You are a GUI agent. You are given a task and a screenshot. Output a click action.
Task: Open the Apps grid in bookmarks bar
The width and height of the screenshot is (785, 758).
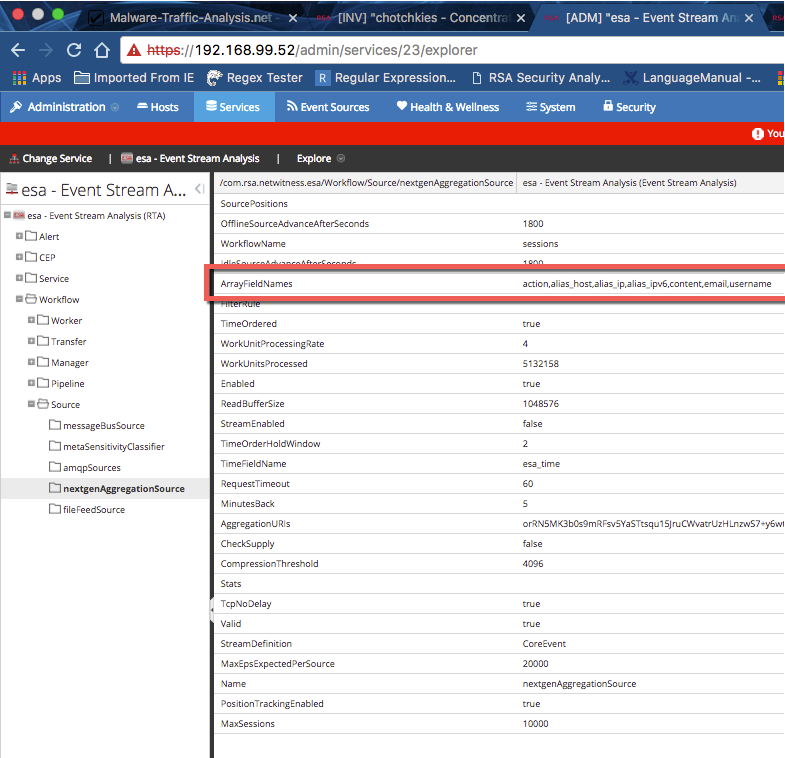tap(35, 77)
